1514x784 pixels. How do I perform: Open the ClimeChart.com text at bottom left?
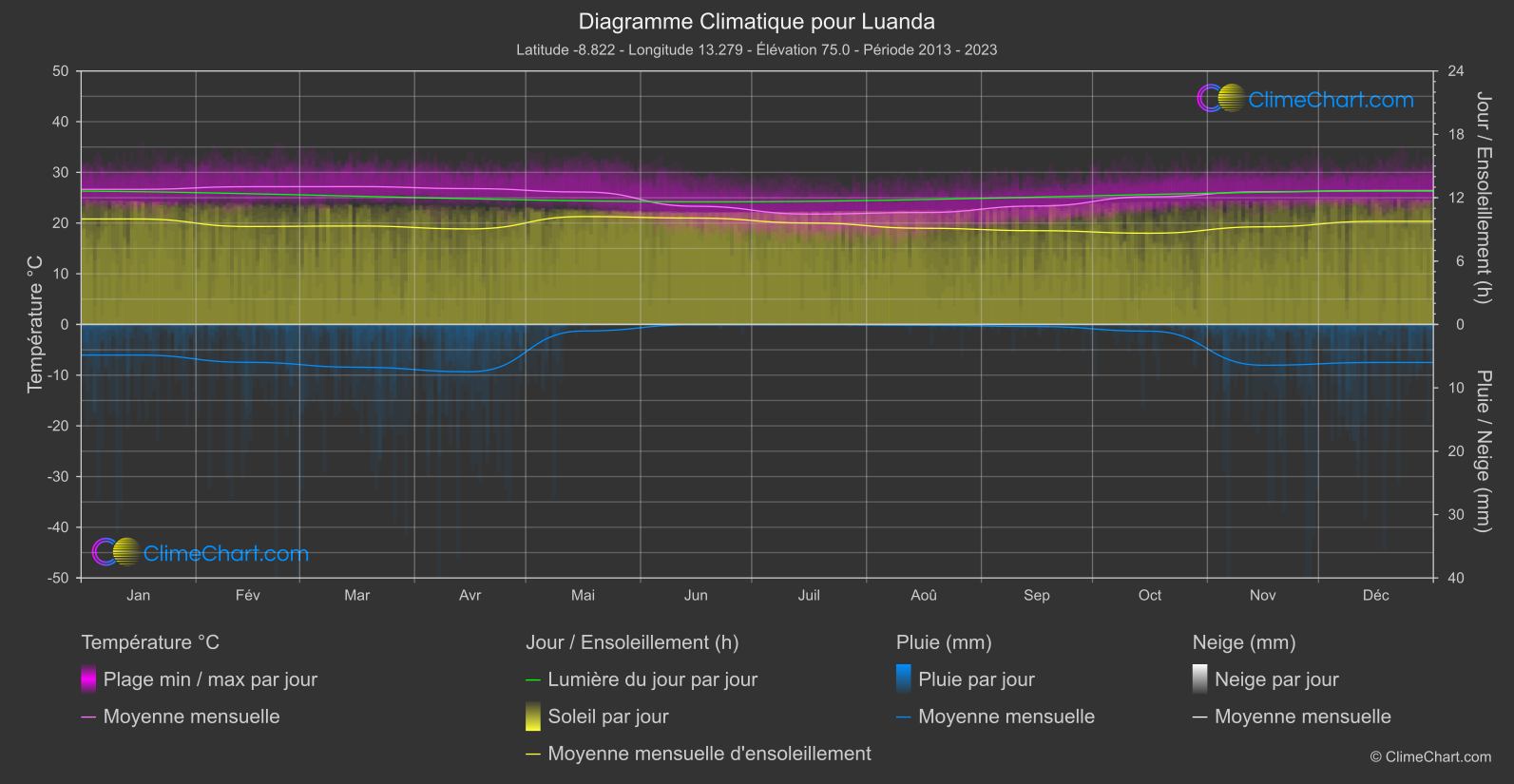(x=226, y=554)
